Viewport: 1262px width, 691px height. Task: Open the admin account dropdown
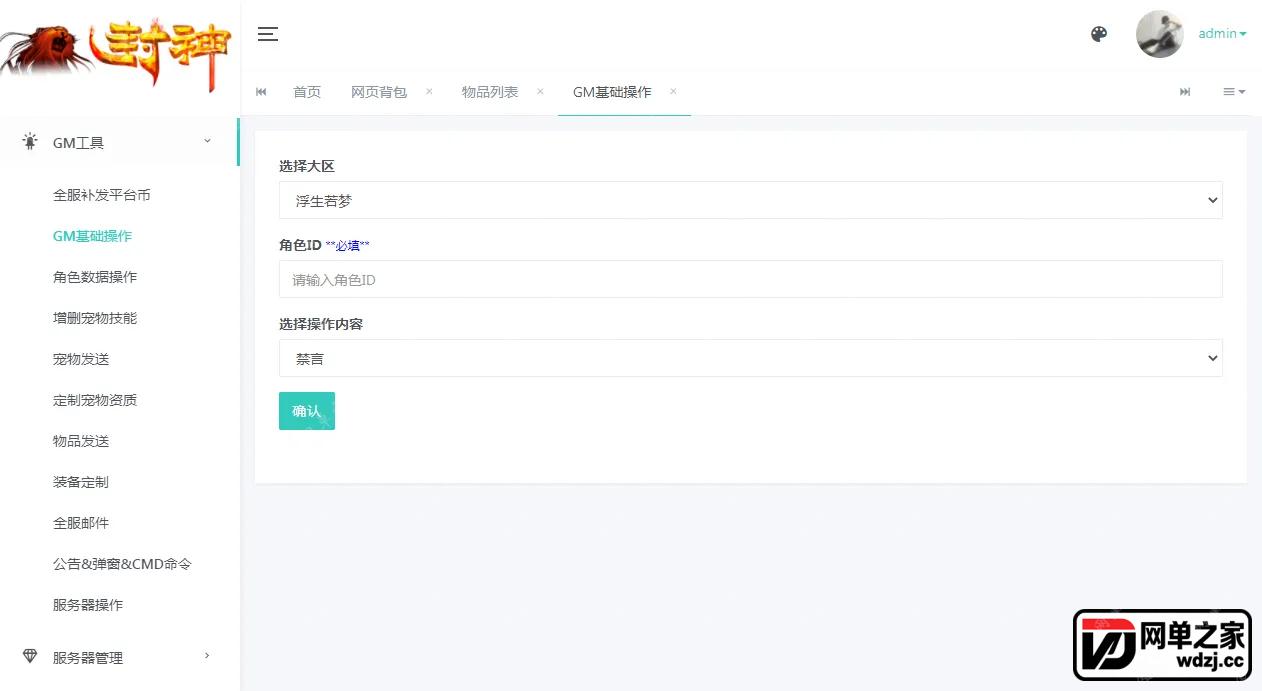1222,34
